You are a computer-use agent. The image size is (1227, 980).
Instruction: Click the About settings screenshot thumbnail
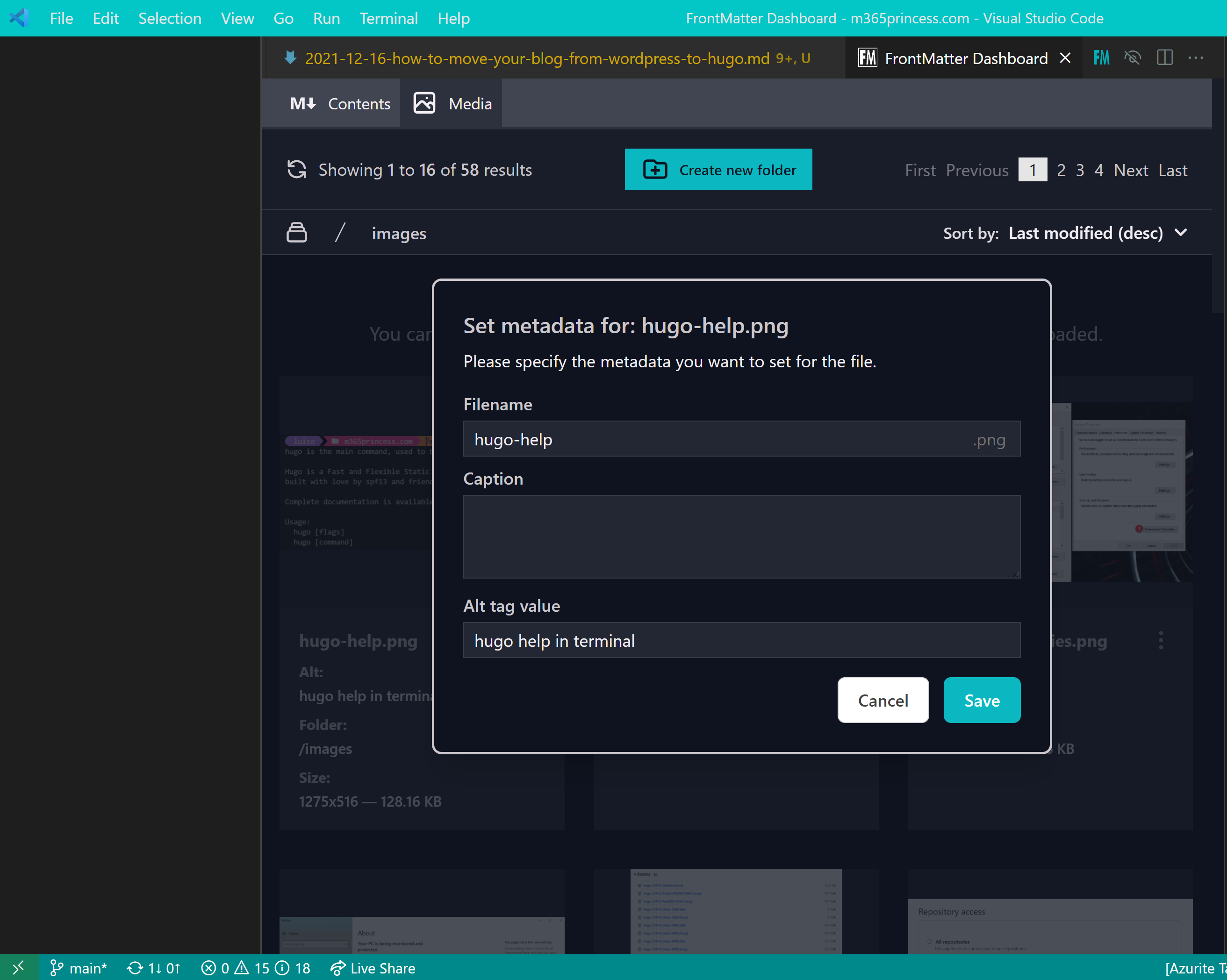pos(422,935)
